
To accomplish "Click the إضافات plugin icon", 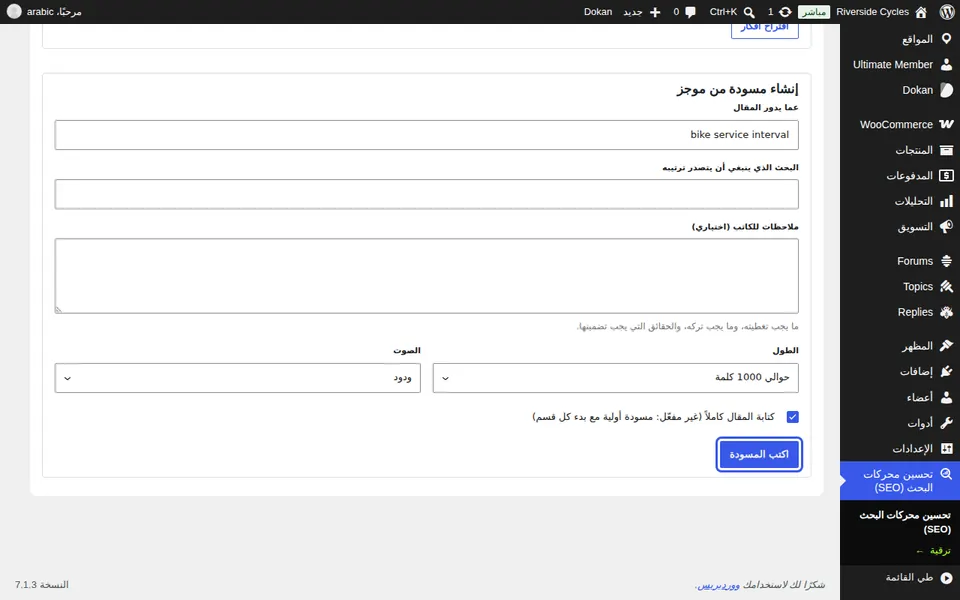I will [947, 372].
